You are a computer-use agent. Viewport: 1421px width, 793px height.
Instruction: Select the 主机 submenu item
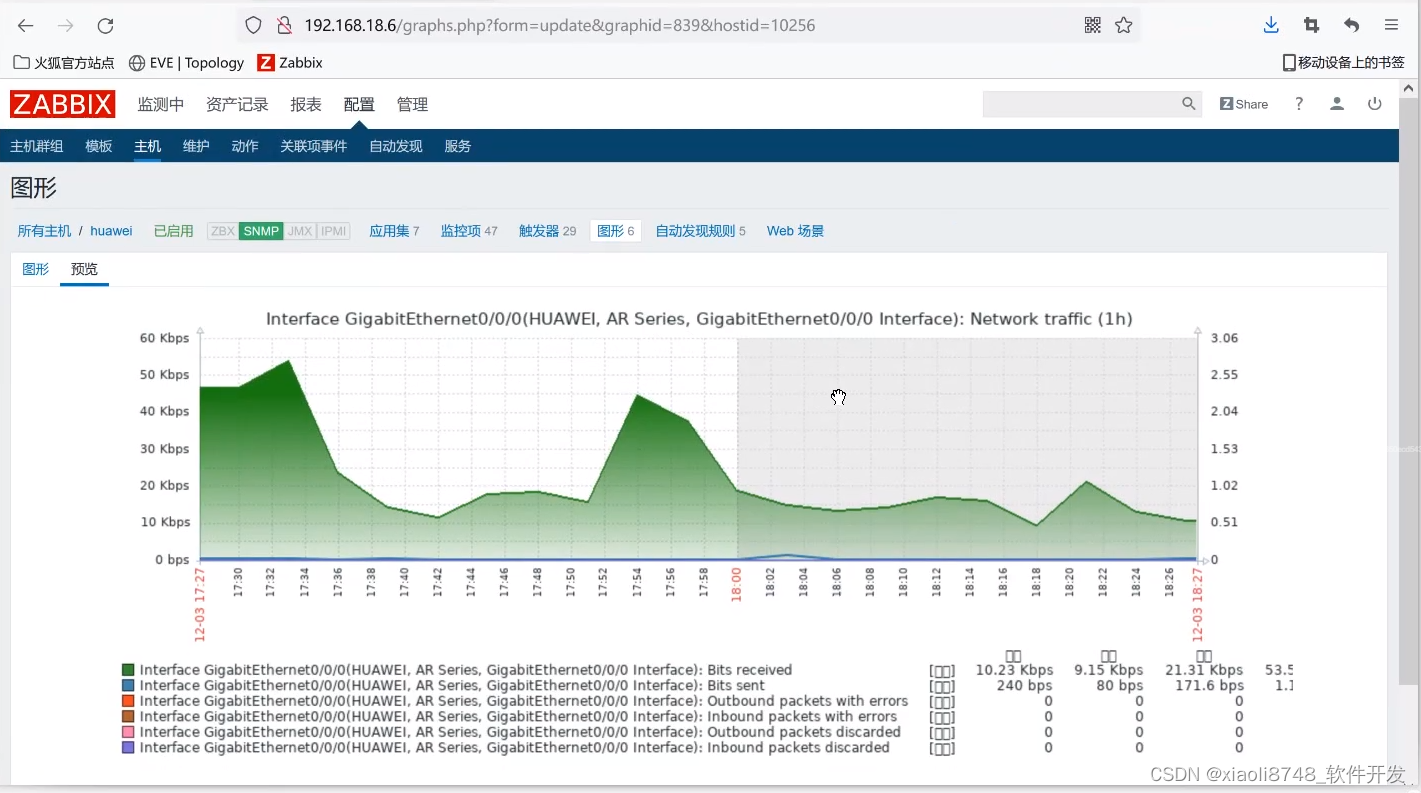pos(148,146)
